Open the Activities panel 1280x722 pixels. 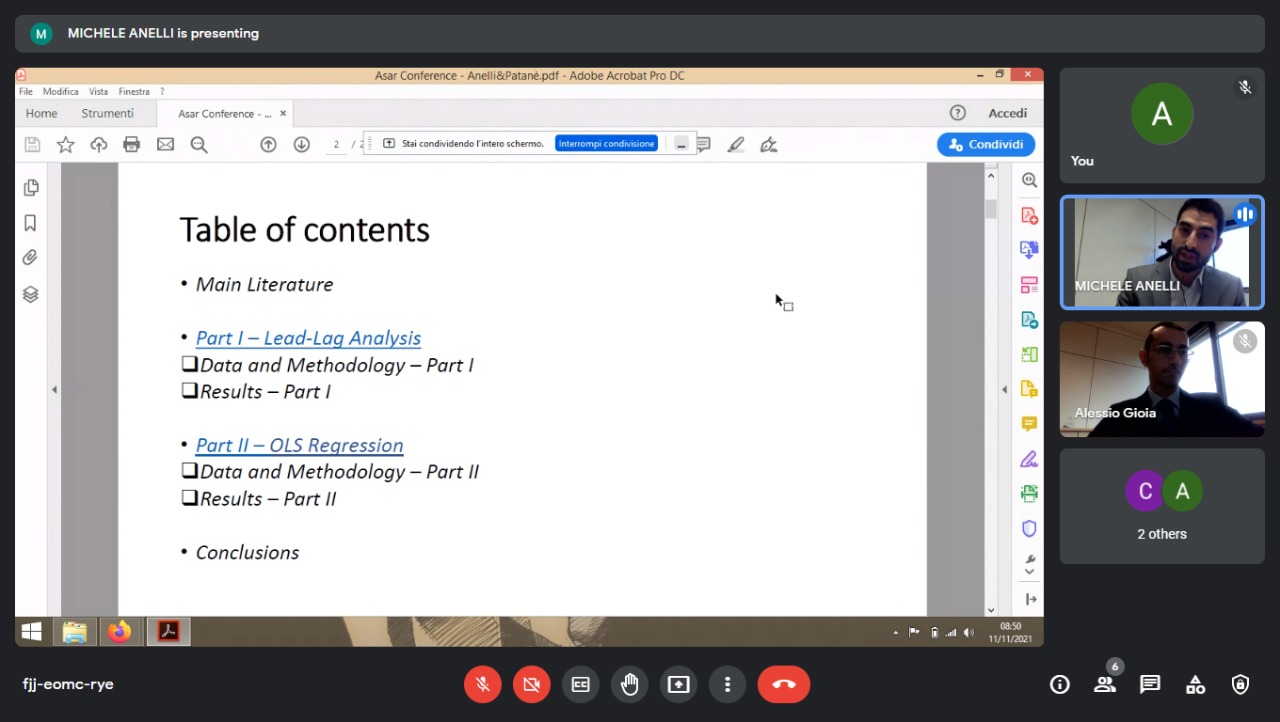(x=1195, y=685)
